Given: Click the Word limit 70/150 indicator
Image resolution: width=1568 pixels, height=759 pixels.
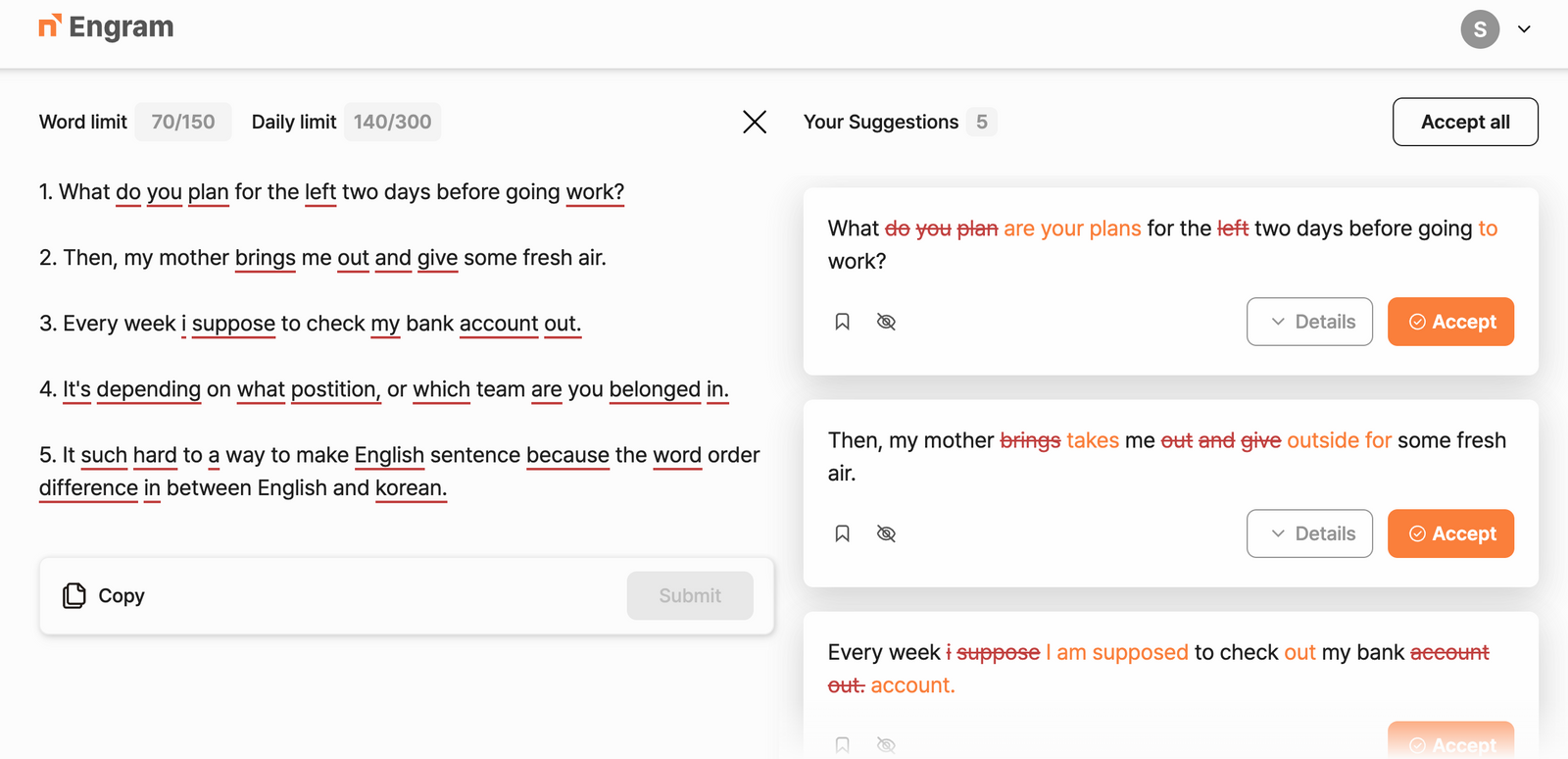Looking at the screenshot, I should (183, 122).
